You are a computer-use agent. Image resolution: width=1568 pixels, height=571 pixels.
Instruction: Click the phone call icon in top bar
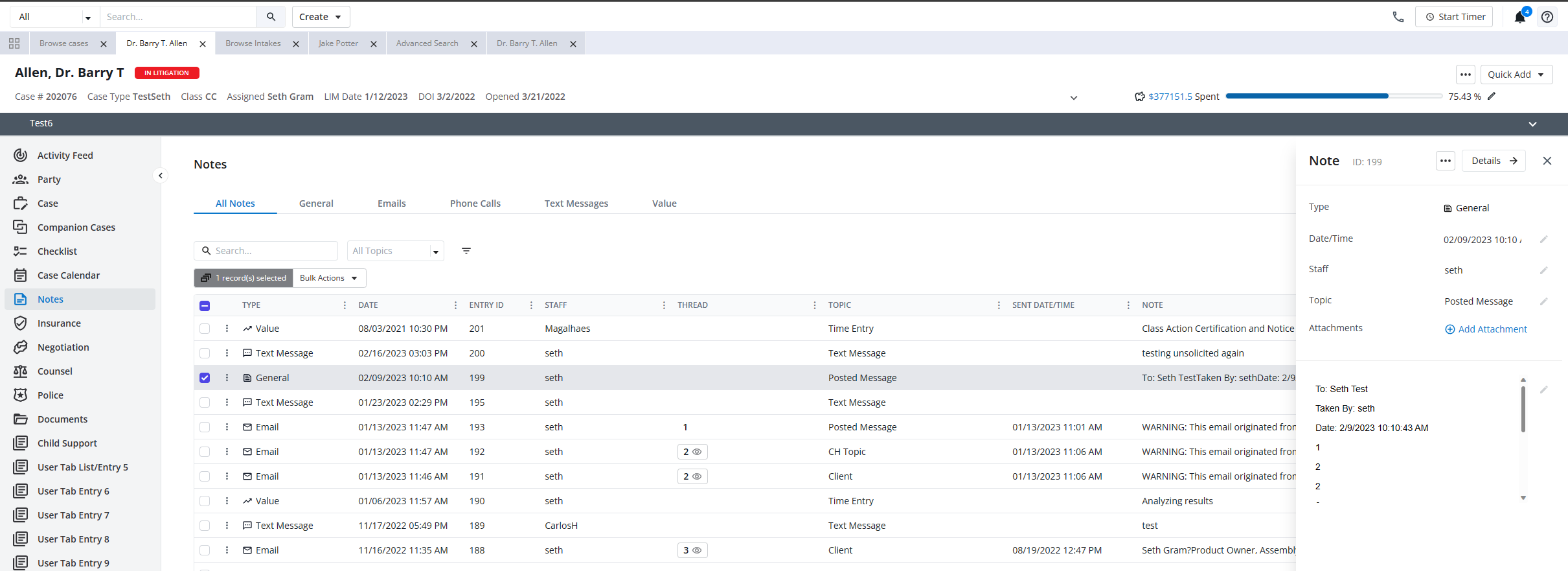pyautogui.click(x=1398, y=17)
